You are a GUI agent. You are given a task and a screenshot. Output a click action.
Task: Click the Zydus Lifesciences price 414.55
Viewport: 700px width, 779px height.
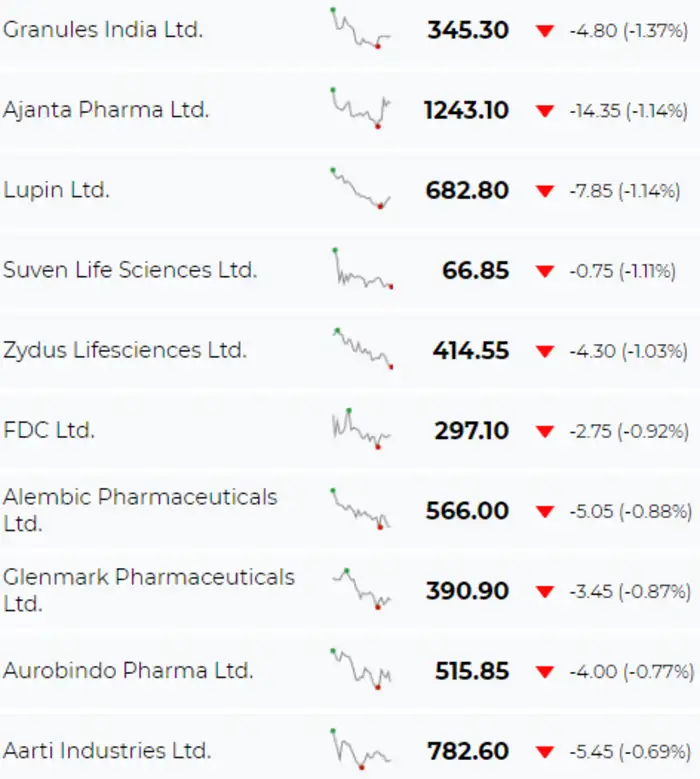471,351
